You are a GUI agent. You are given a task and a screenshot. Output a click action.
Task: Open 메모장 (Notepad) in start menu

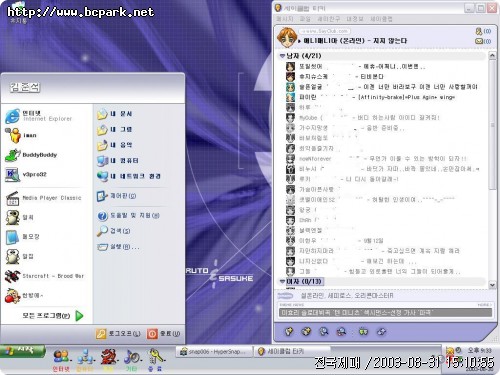coord(22,237)
